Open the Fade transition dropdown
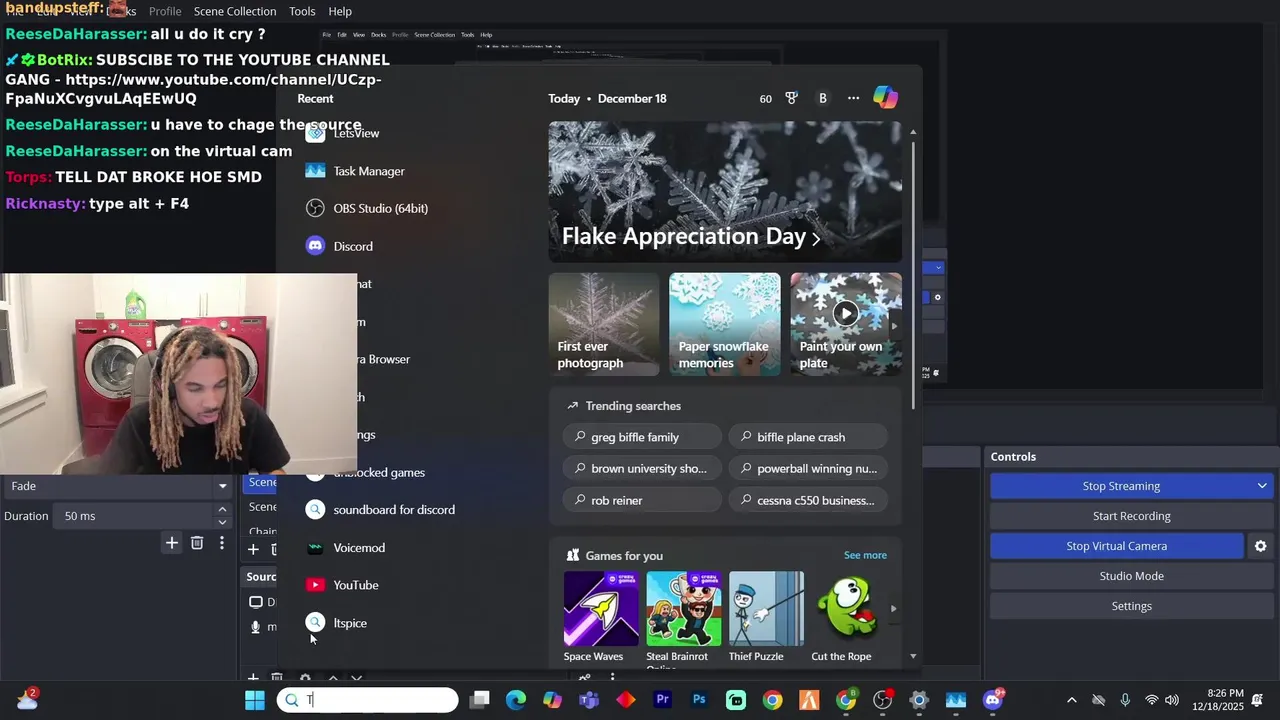The image size is (1280, 720). click(x=117, y=486)
